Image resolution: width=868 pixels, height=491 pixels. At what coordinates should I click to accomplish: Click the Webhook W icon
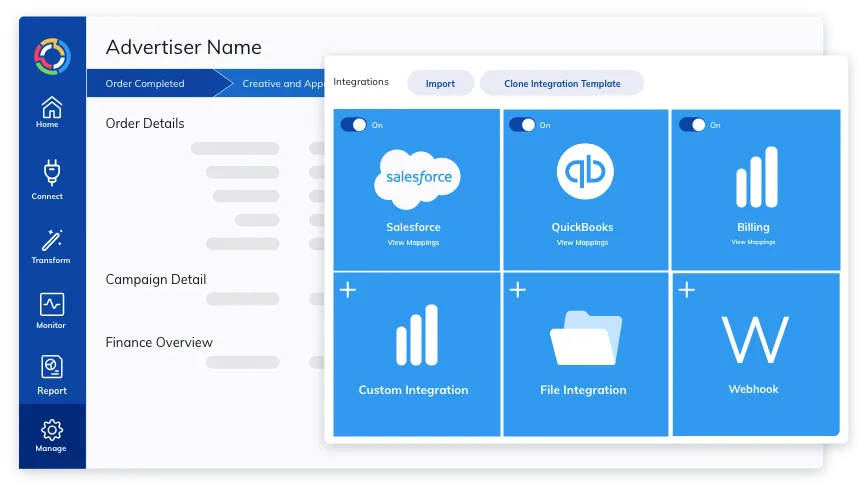[755, 339]
